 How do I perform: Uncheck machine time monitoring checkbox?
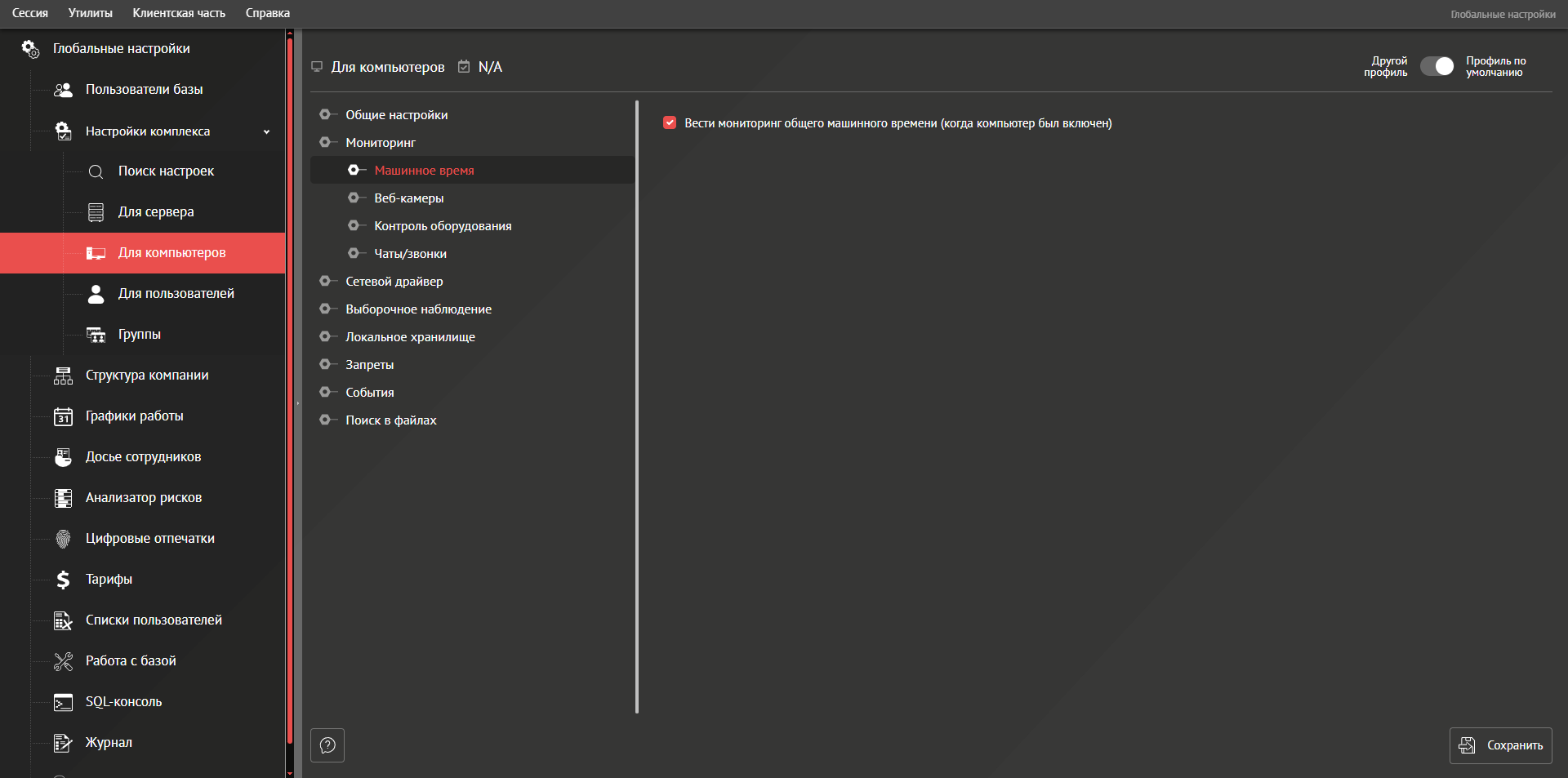(x=670, y=123)
